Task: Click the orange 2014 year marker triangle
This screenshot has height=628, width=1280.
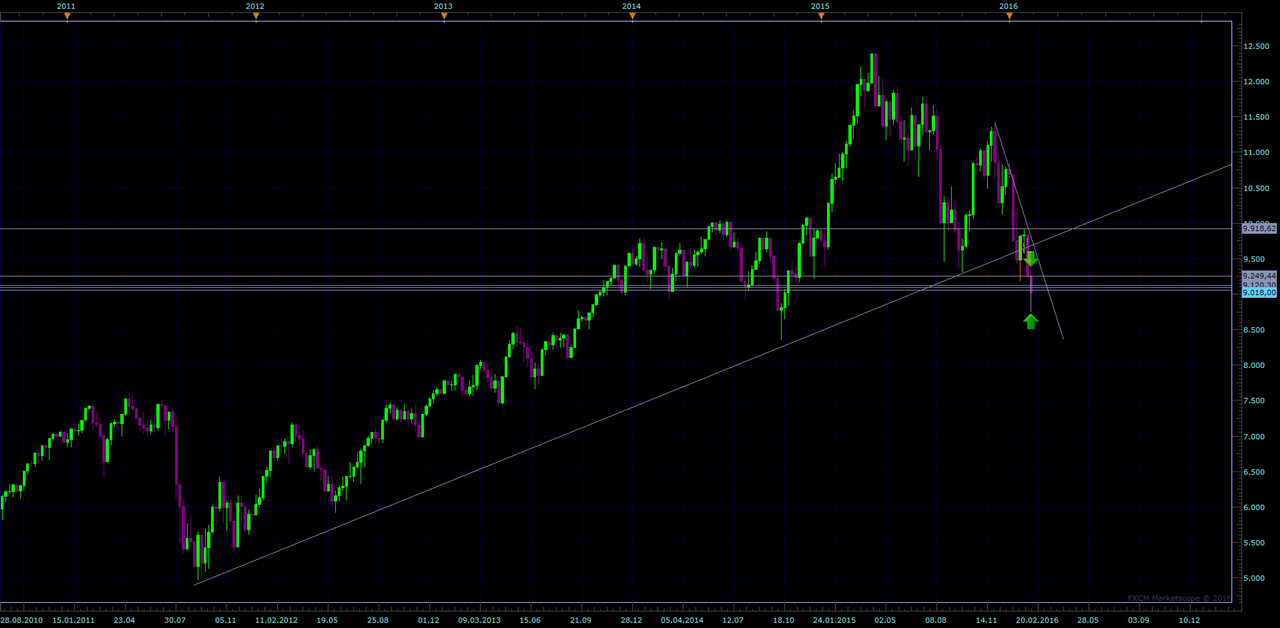Action: (632, 16)
